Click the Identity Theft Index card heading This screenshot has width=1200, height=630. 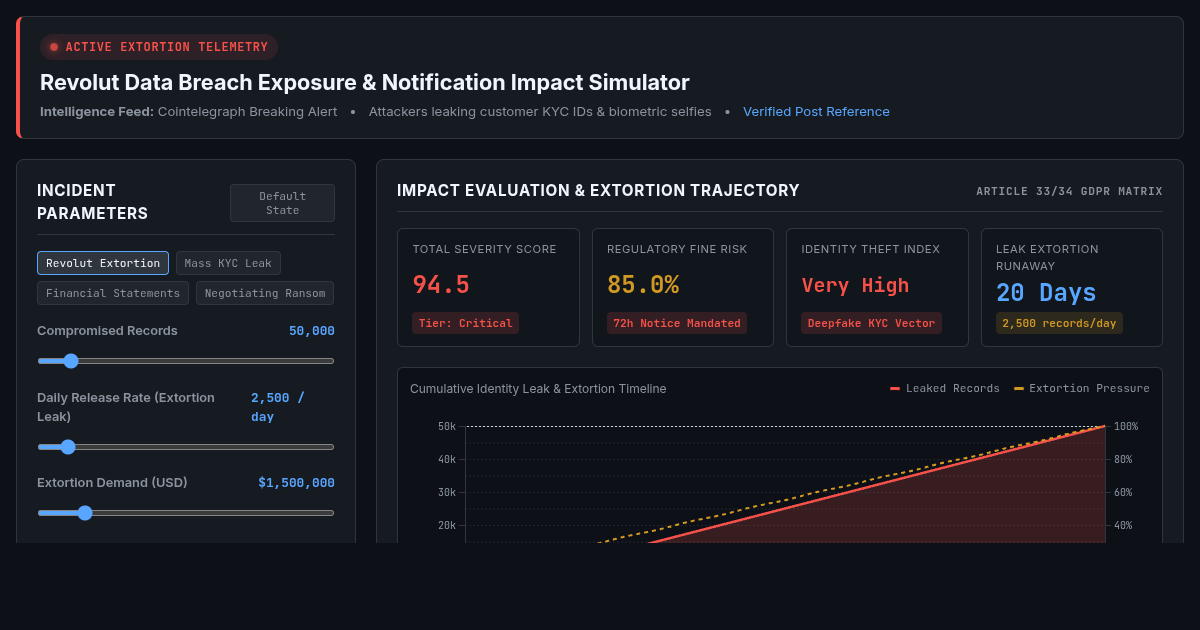pyautogui.click(x=871, y=249)
